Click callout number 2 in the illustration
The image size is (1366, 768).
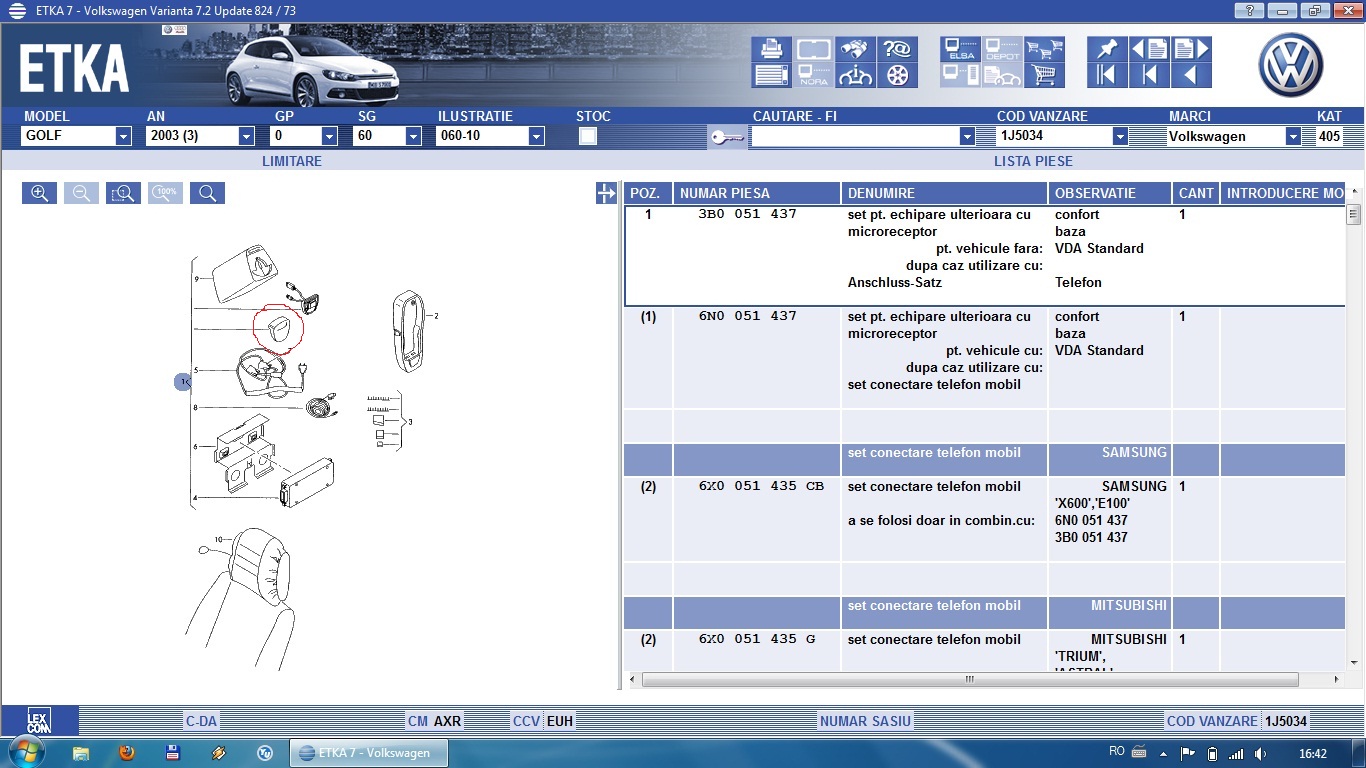click(x=436, y=316)
